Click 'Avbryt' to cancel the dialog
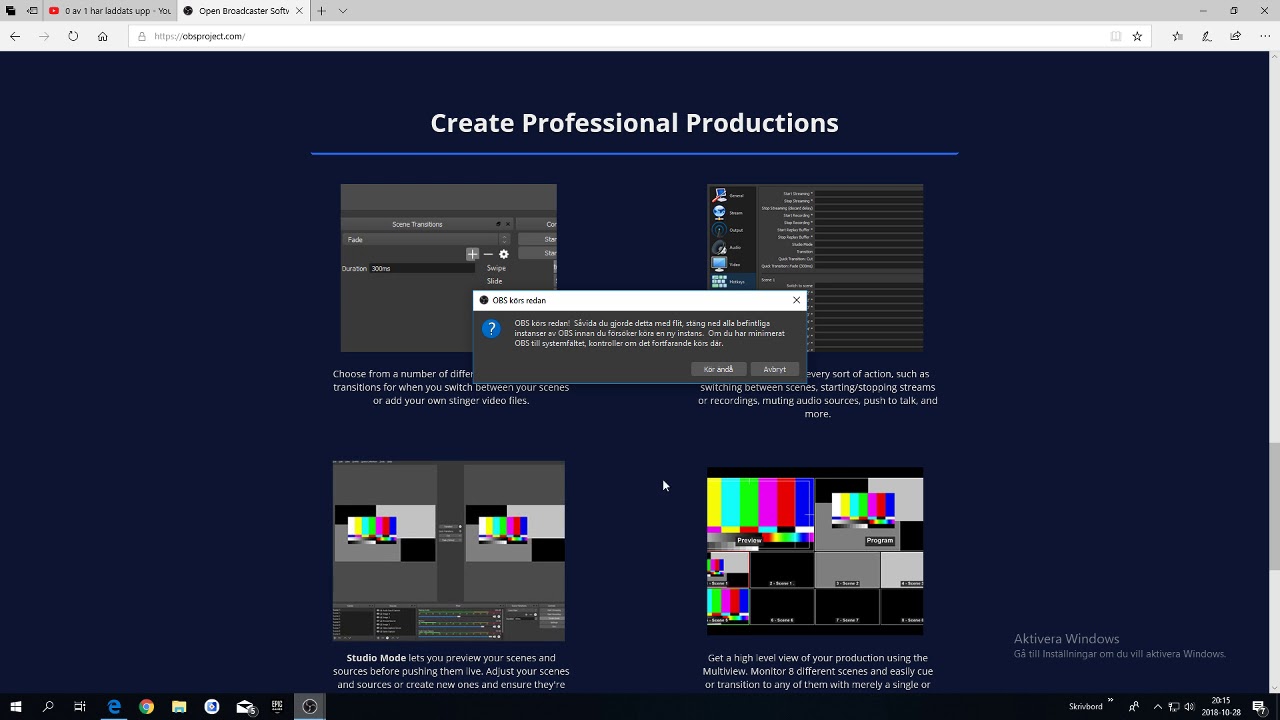This screenshot has width=1280, height=720. click(775, 369)
